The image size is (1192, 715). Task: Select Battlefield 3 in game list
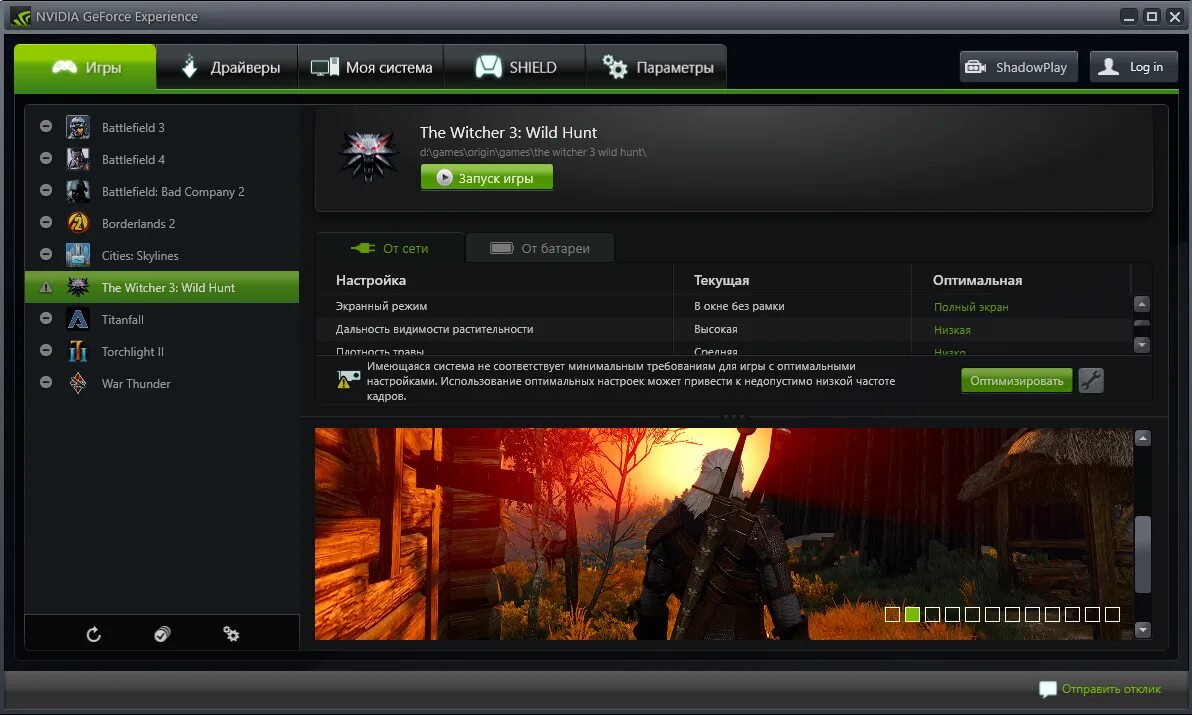[162, 128]
